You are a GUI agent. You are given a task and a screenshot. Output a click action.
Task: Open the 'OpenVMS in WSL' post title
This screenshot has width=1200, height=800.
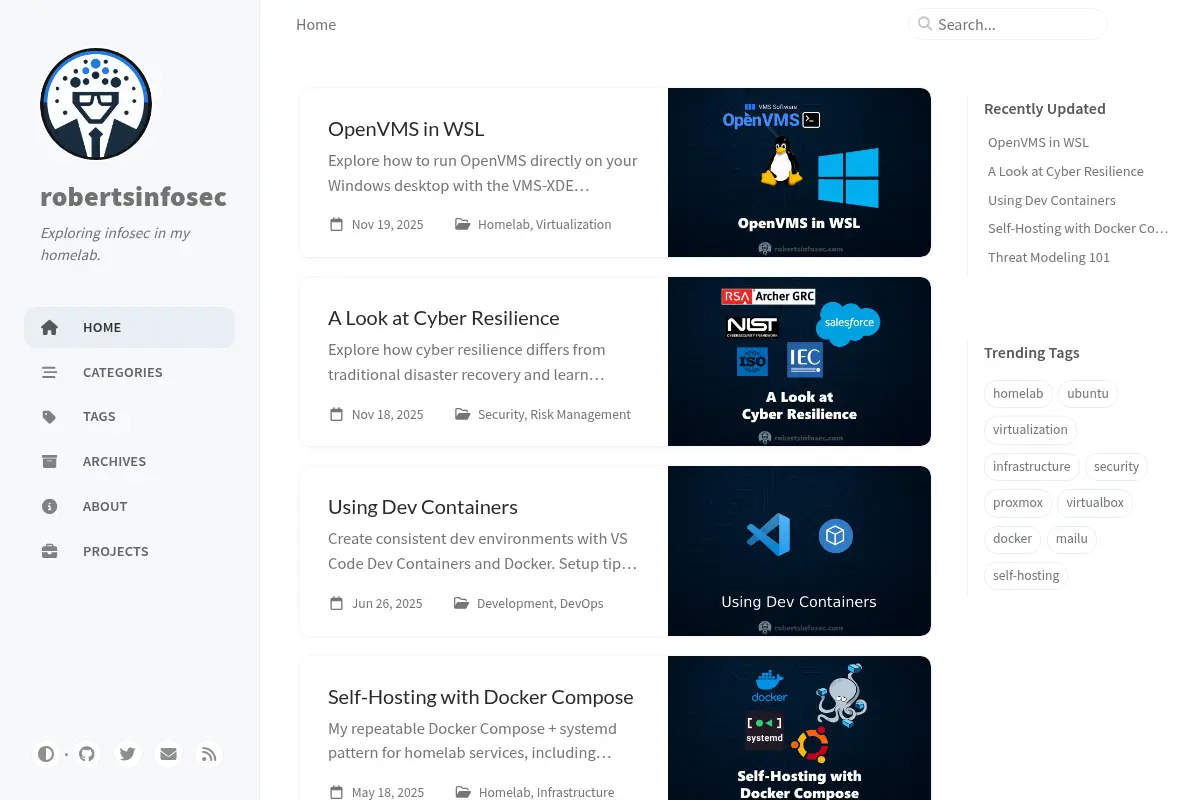406,128
